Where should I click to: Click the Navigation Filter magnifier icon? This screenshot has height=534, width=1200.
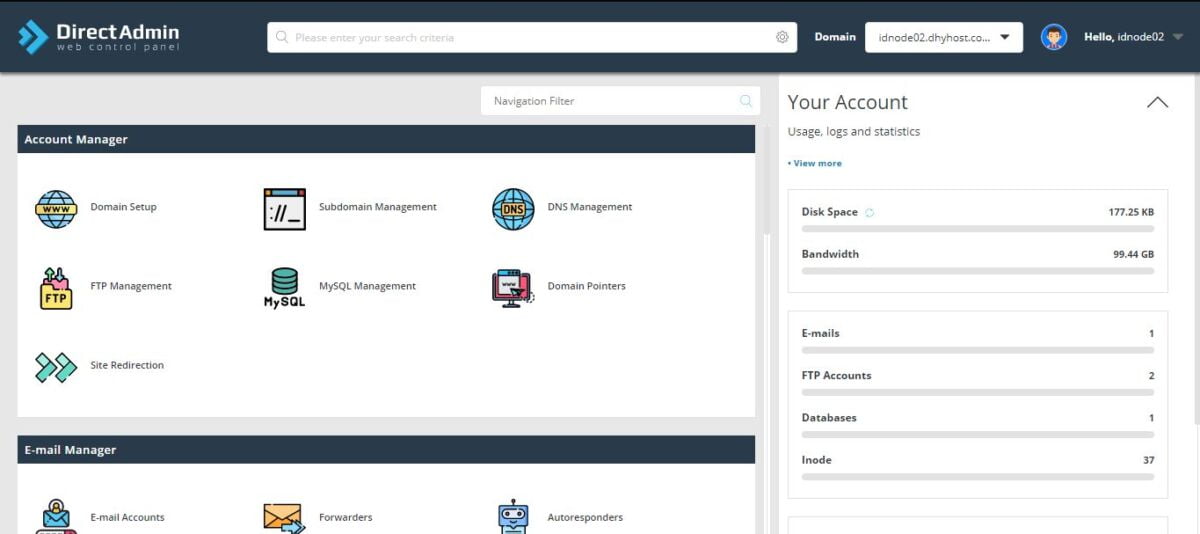point(745,101)
